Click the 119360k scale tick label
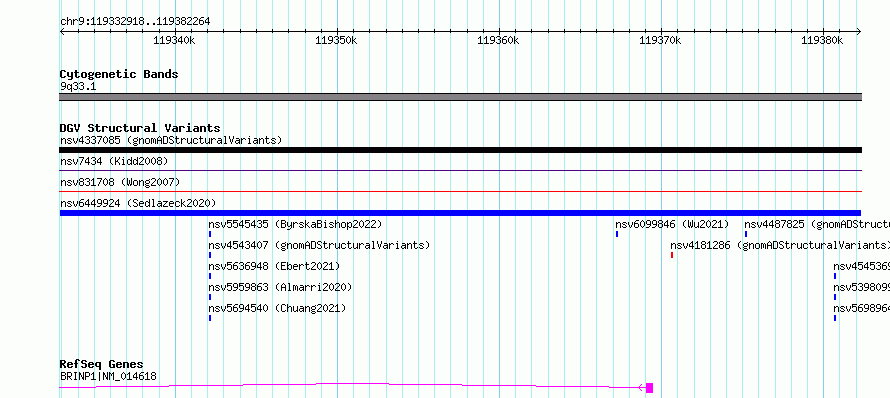 pos(498,40)
